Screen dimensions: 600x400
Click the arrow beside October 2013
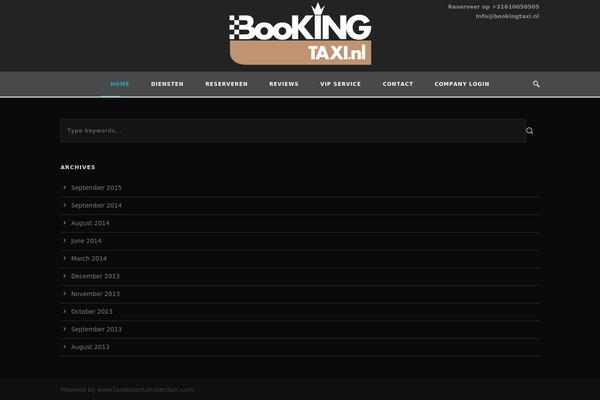(x=65, y=311)
